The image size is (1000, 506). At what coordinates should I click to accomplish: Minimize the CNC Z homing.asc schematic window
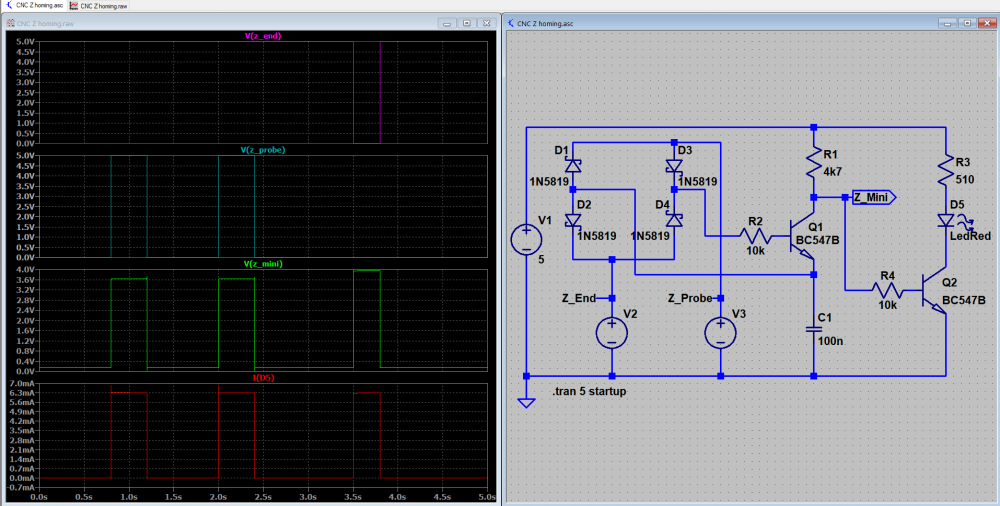[948, 23]
